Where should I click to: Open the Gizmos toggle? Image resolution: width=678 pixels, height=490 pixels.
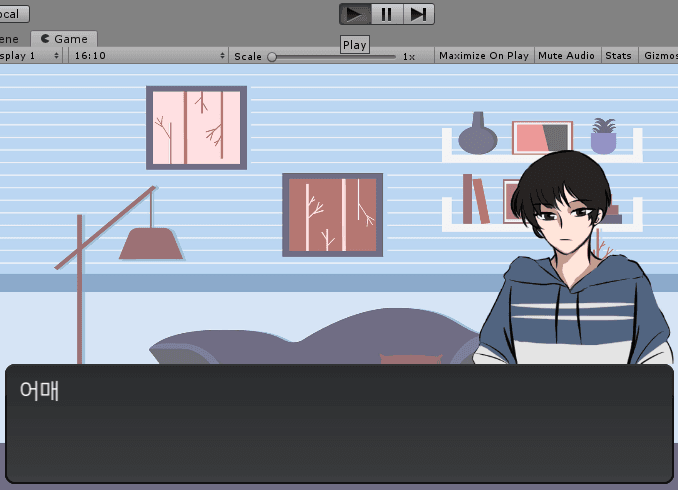[x=659, y=56]
